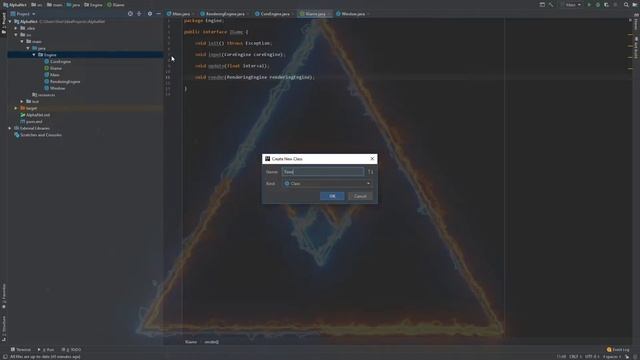
Task: Click java breadcrumb in navigation bar
Action: [73, 5]
